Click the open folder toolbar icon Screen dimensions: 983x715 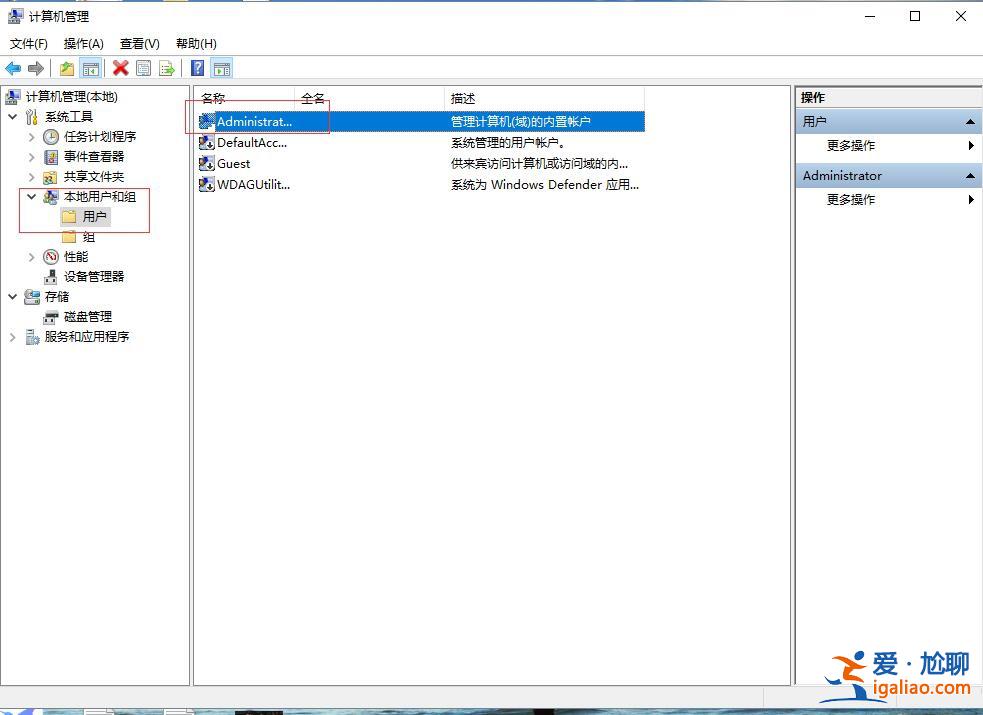coord(67,67)
